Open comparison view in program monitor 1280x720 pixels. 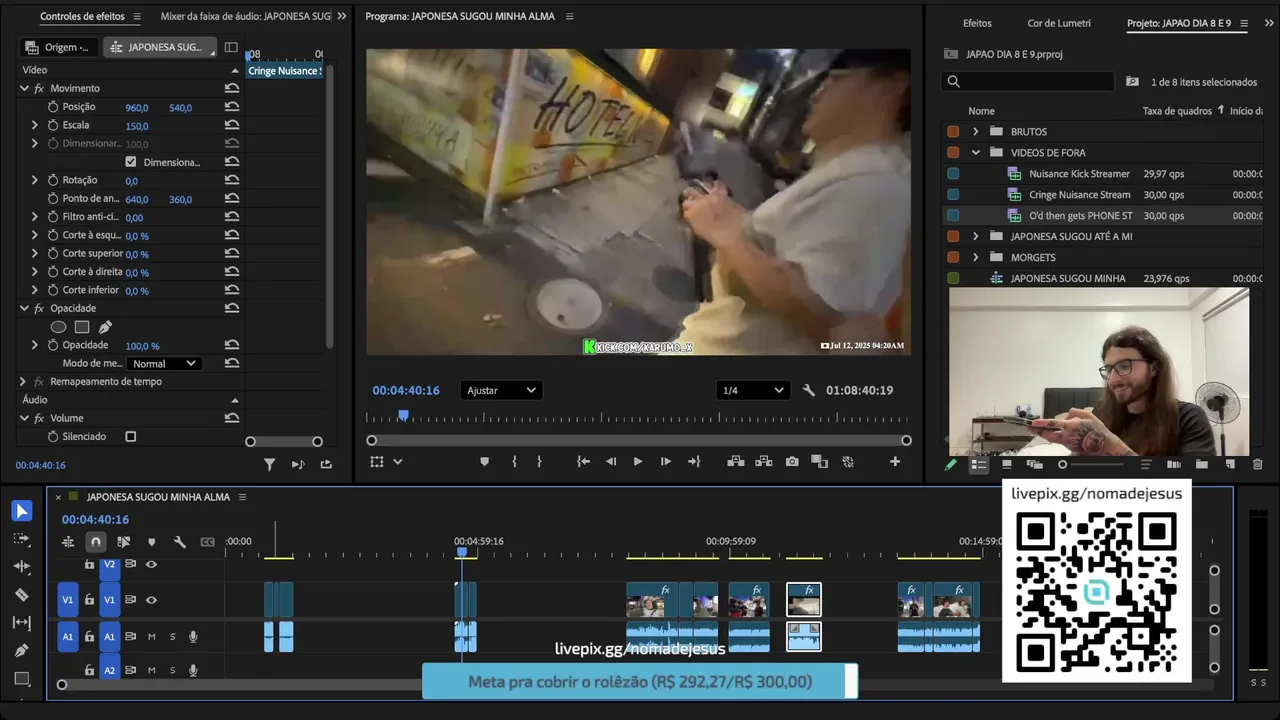(820, 462)
